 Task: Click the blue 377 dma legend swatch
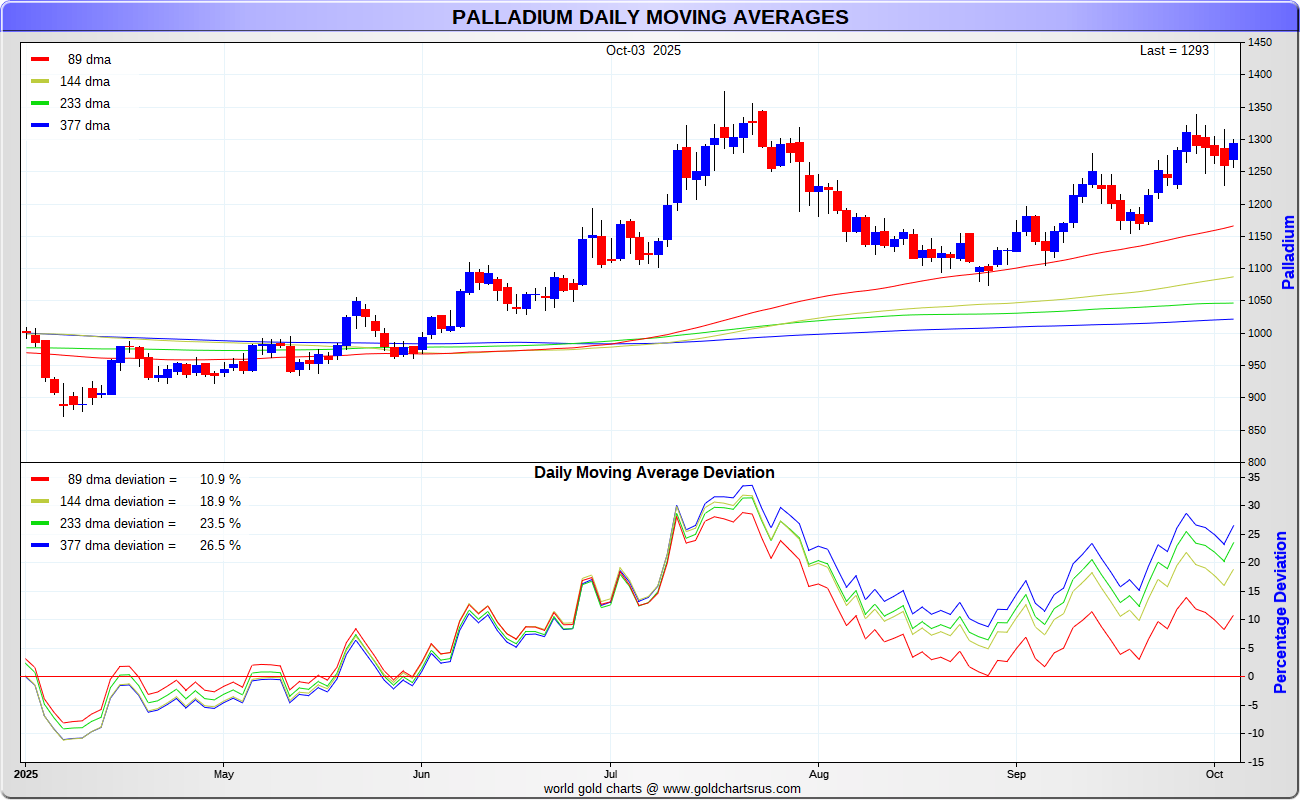40,125
